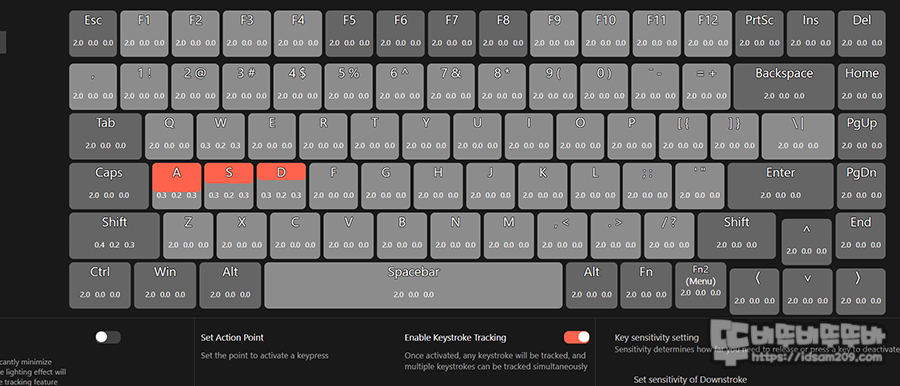Select the B key
The width and height of the screenshot is (900, 386).
(x=402, y=236)
